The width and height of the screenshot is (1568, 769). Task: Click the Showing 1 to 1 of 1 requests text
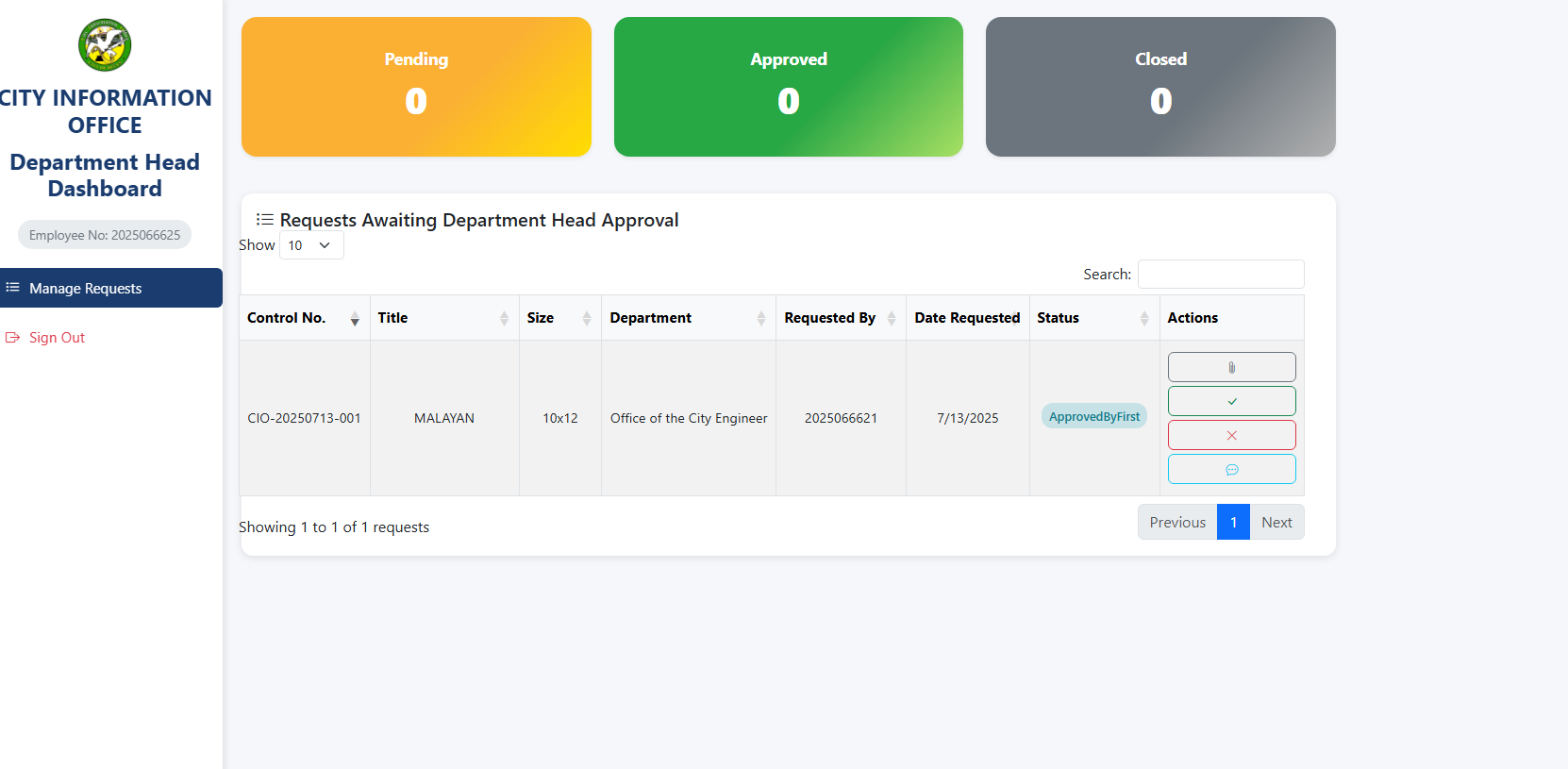tap(334, 527)
